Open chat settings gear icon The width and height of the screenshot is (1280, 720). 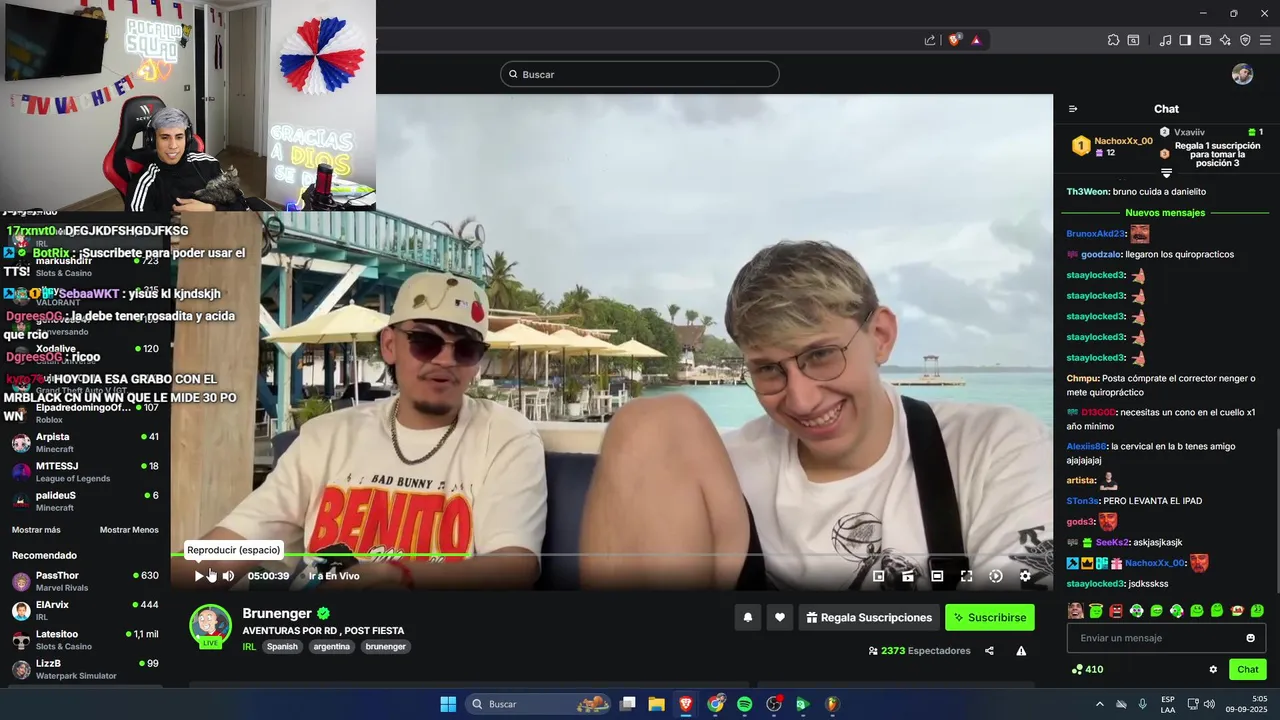[1213, 670]
